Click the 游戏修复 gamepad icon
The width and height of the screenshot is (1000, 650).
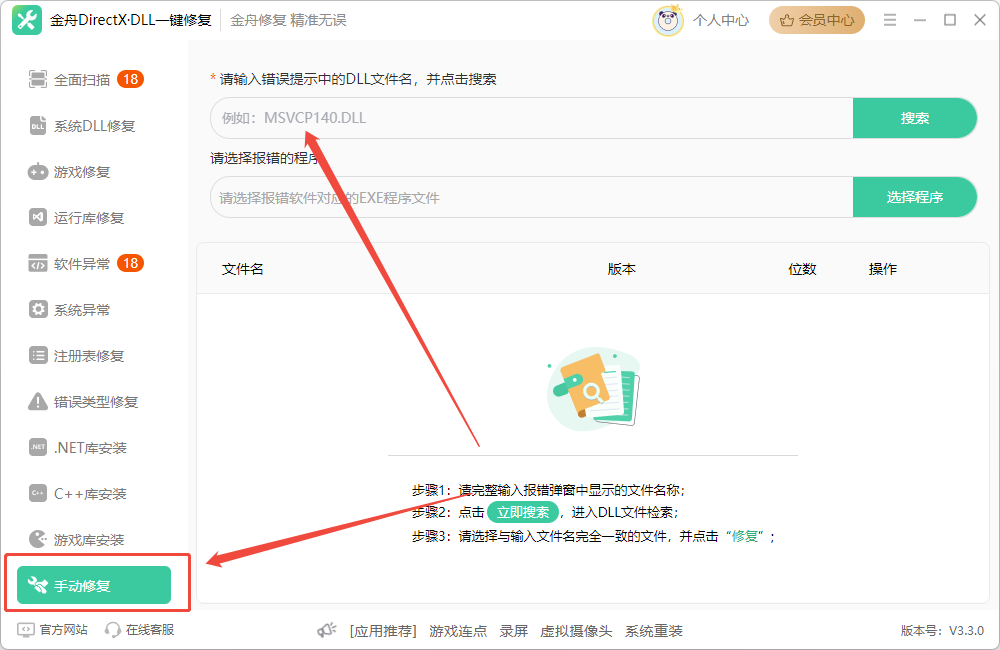click(38, 172)
